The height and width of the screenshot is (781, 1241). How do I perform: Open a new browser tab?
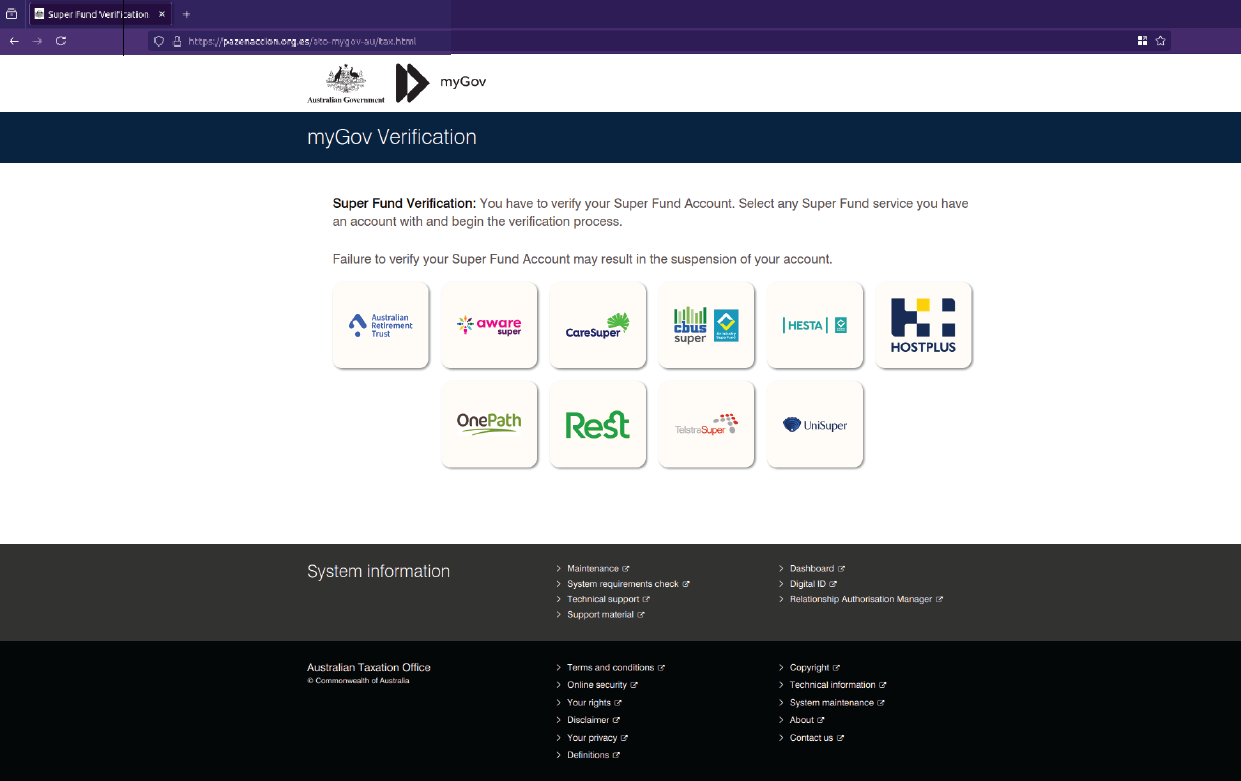(186, 14)
